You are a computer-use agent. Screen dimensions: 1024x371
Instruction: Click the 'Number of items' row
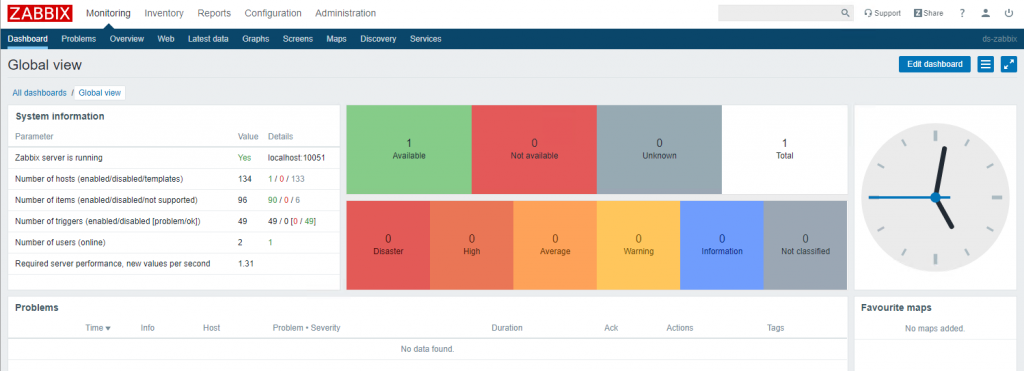pyautogui.click(x=174, y=200)
